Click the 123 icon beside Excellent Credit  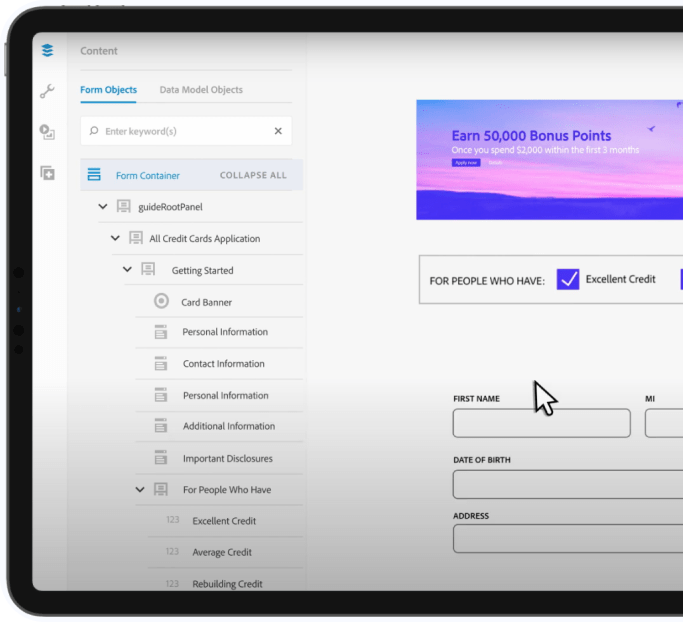coord(172,520)
